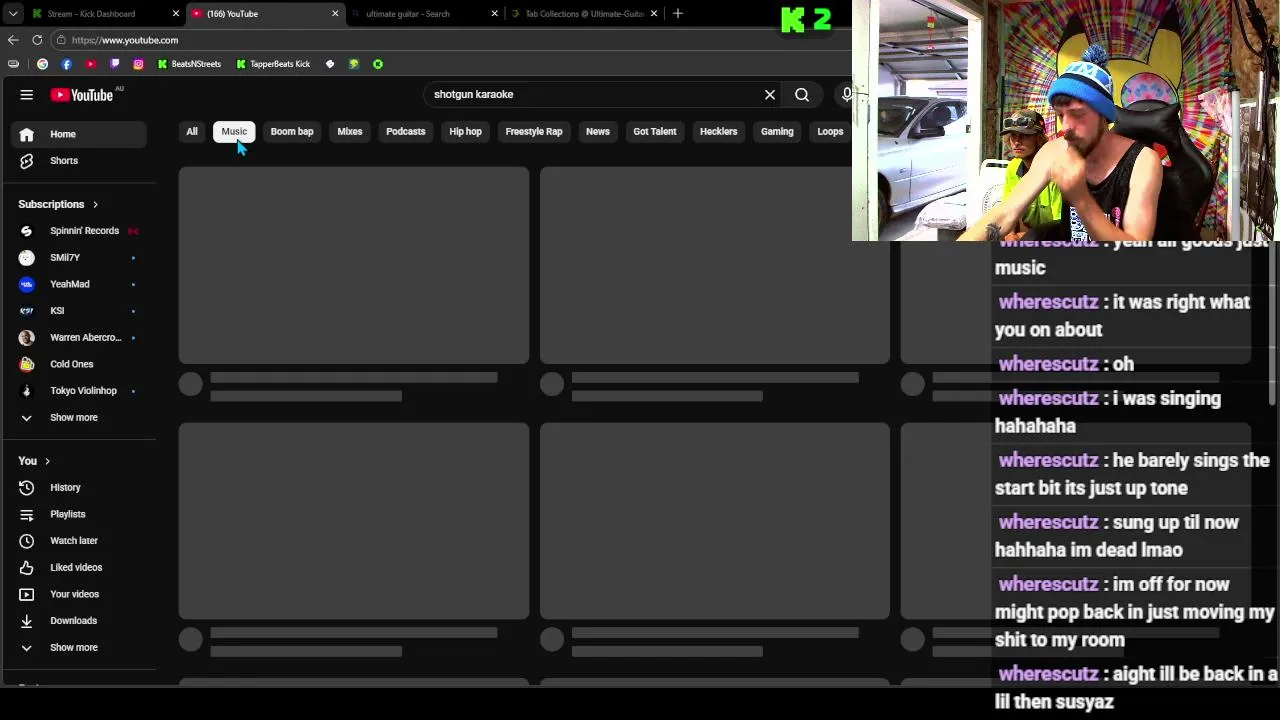Open Your videos in the sidebar
The image size is (1280, 720).
78,594
